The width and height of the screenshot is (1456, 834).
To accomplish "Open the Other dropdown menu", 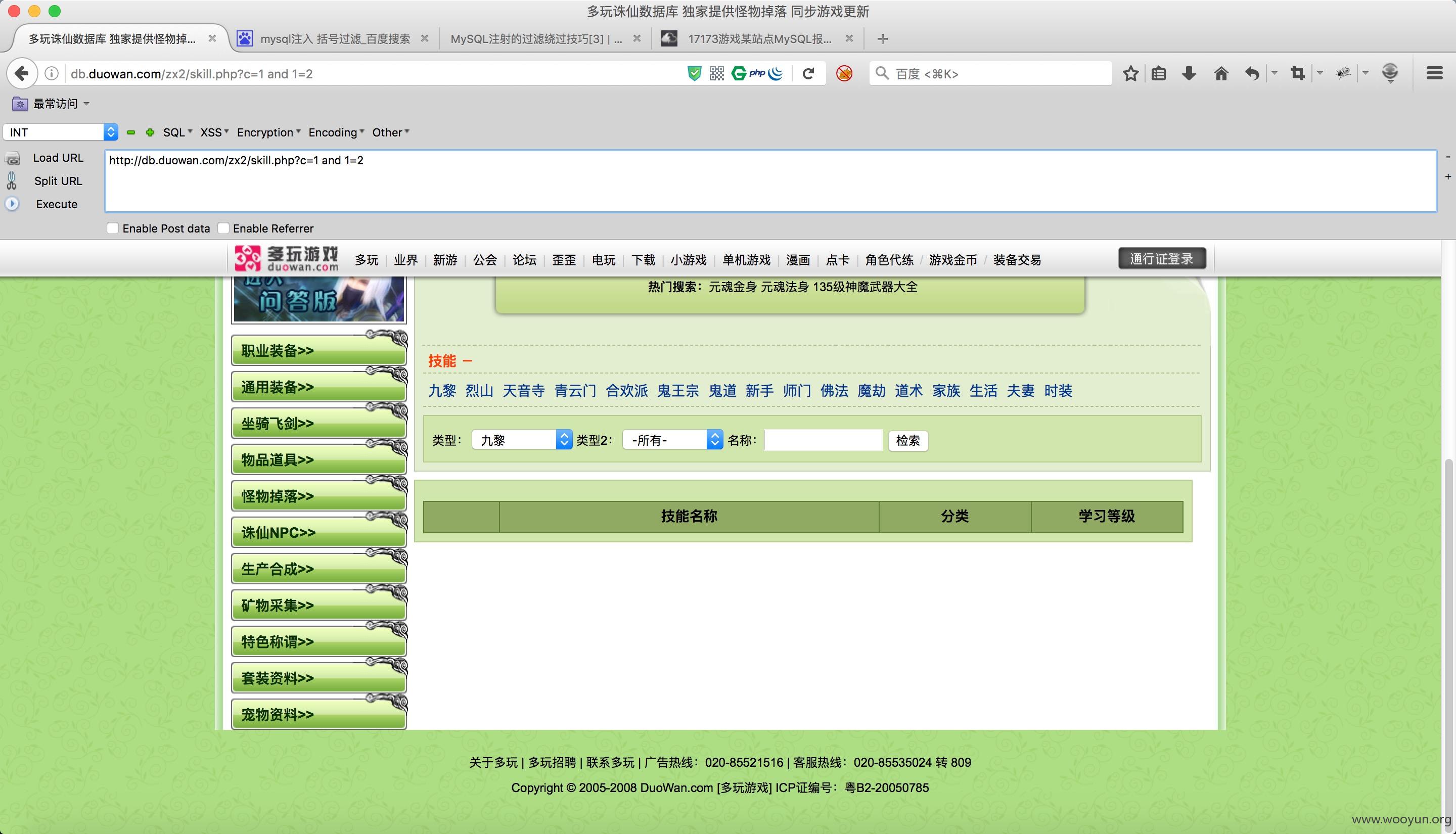I will tap(391, 132).
